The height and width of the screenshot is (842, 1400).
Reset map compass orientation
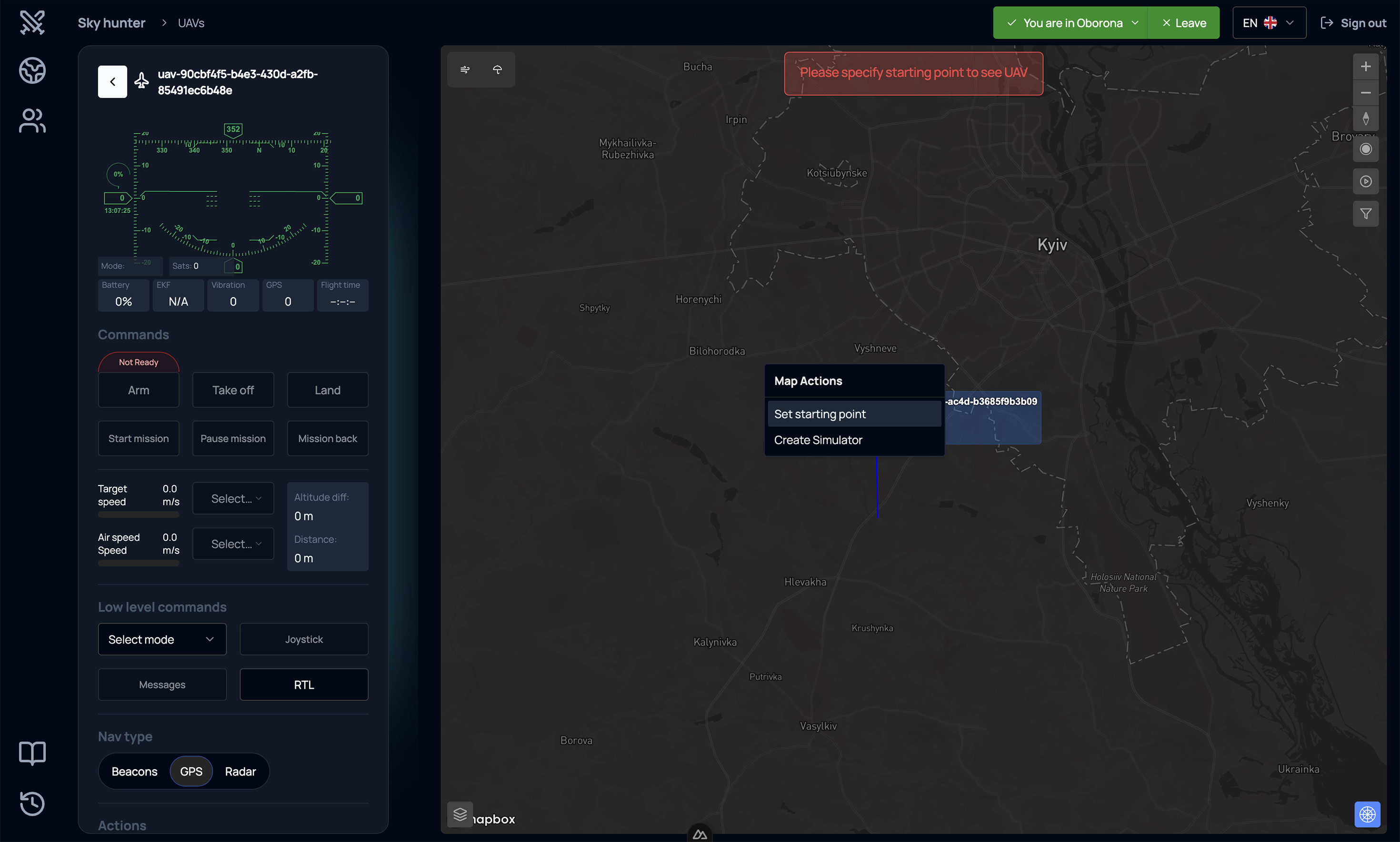[x=1365, y=119]
